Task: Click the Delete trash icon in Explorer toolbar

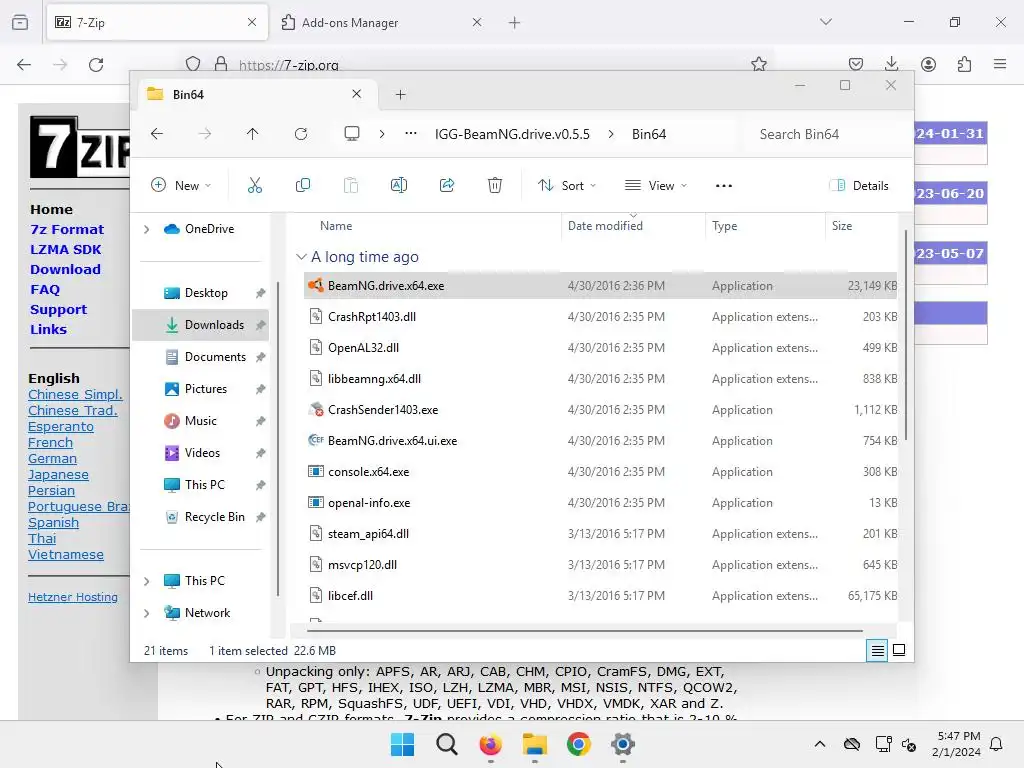Action: [x=495, y=185]
